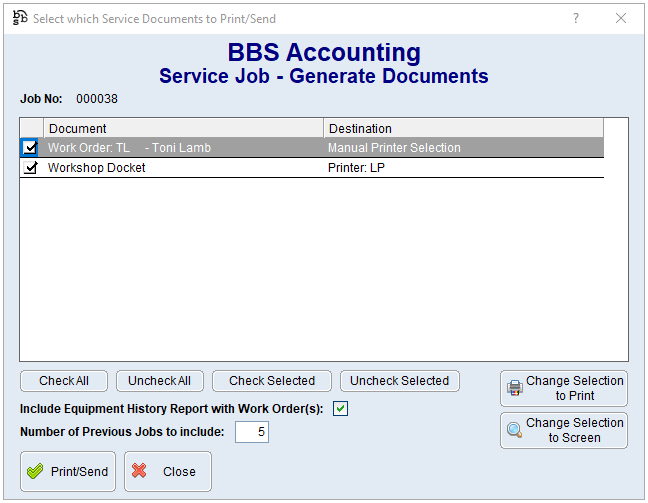Uncheck the Work Order: TL checkbox
This screenshot has width=648, height=503.
31,148
